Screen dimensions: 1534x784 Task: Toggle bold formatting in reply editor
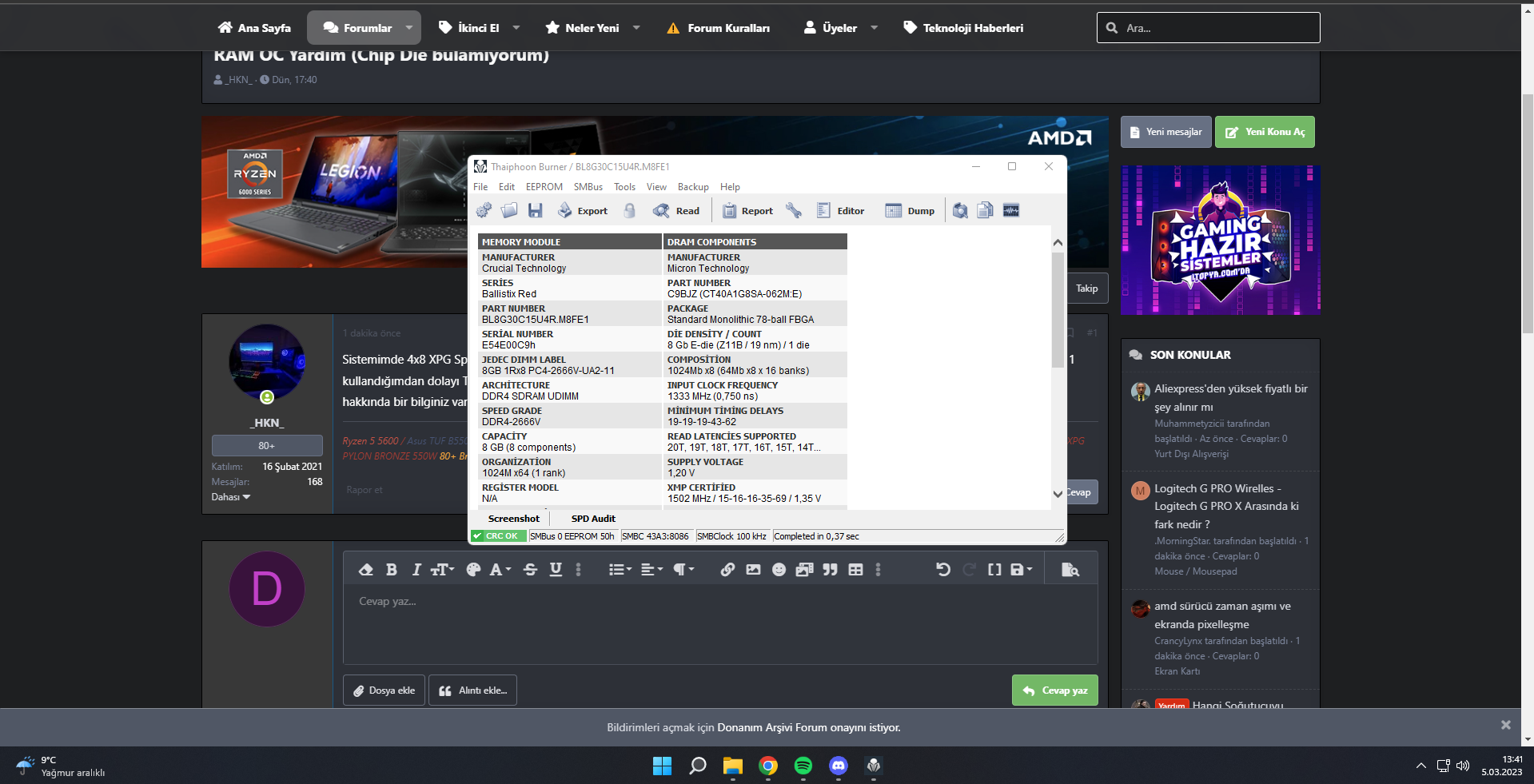click(x=391, y=570)
